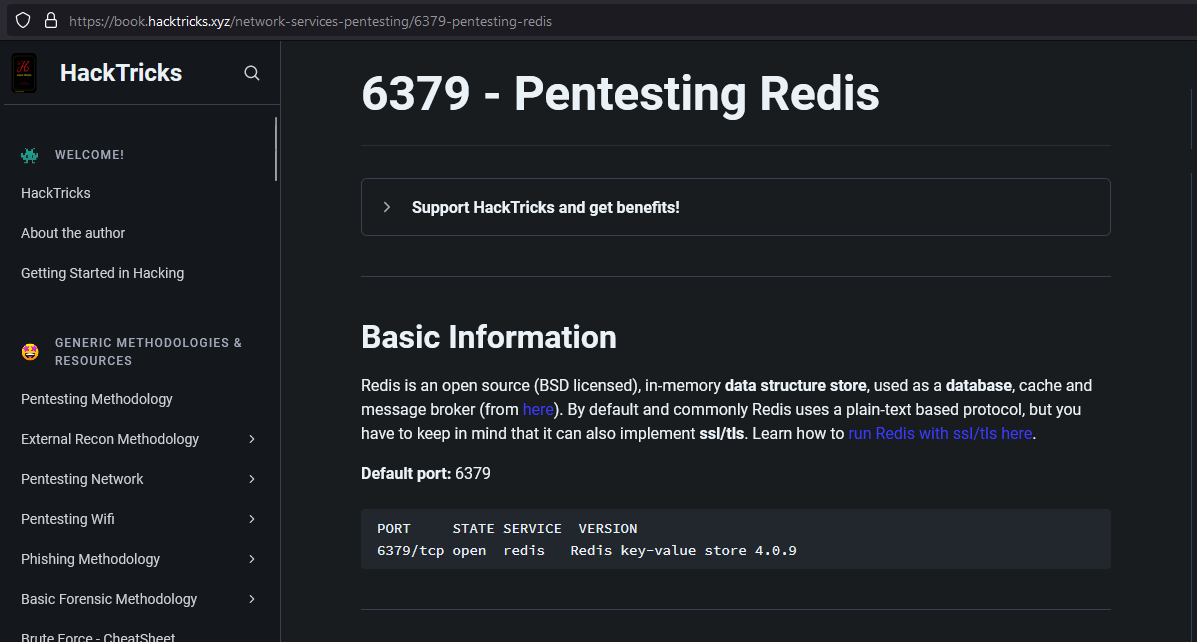Open About the author page
Viewport: 1197px width, 642px height.
(73, 233)
